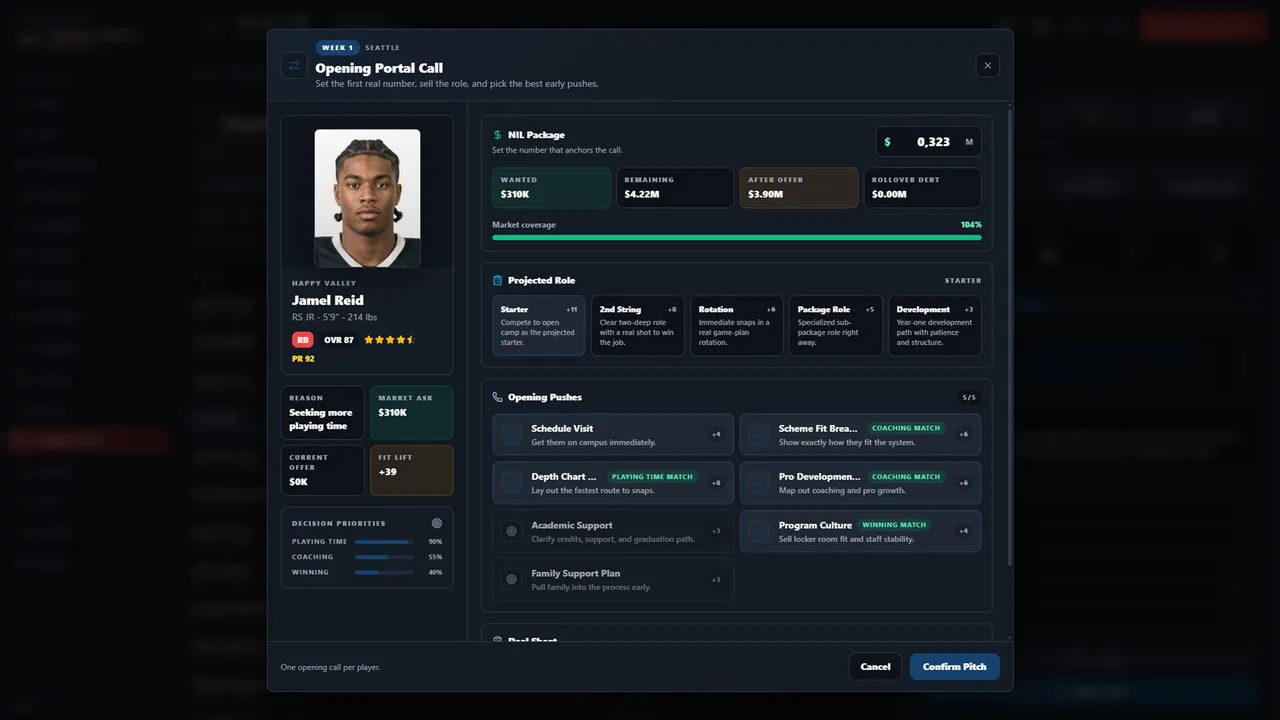Click the NIL amount field showing 0,323

tap(928, 142)
